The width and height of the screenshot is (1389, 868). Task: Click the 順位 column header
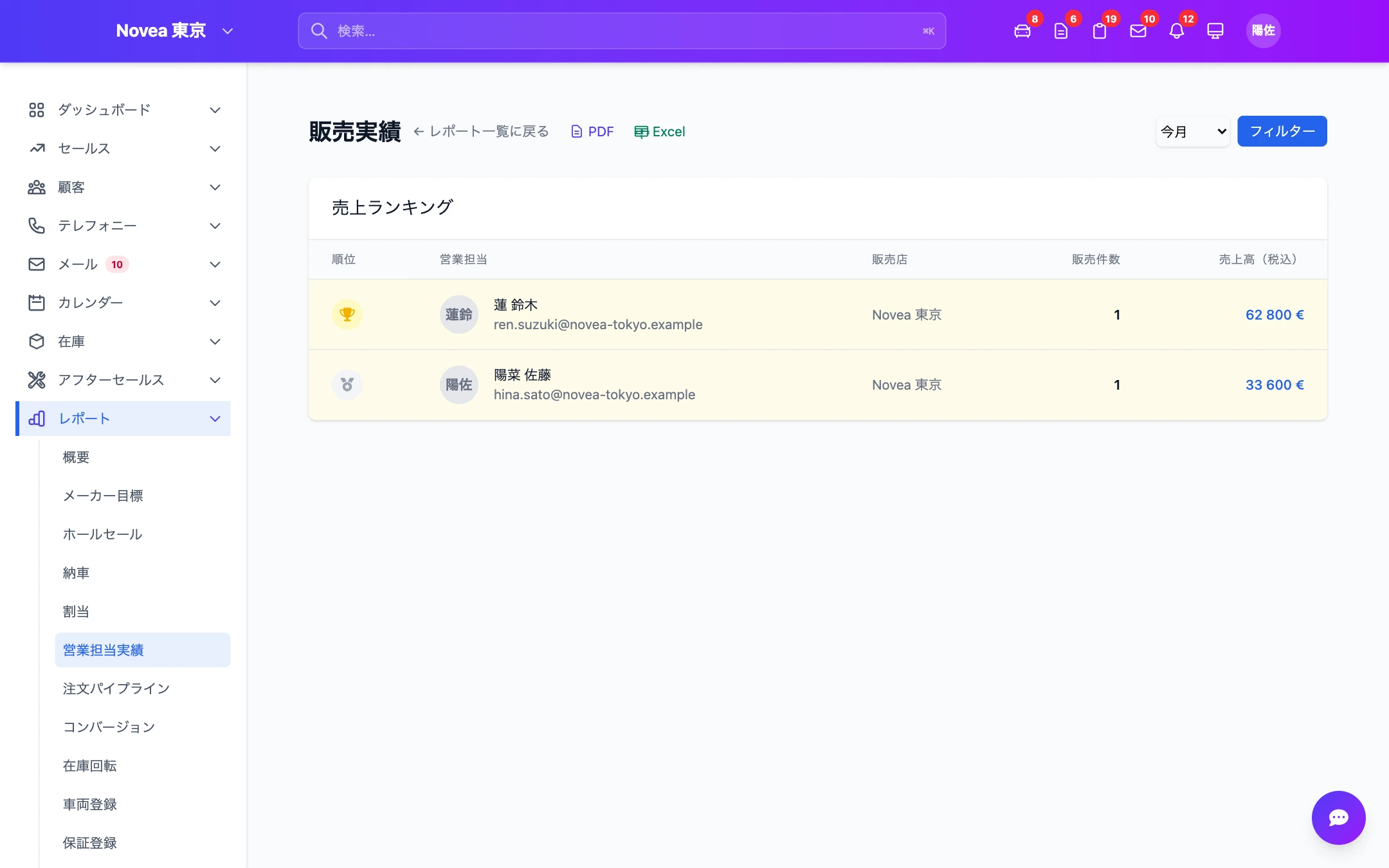[343, 259]
